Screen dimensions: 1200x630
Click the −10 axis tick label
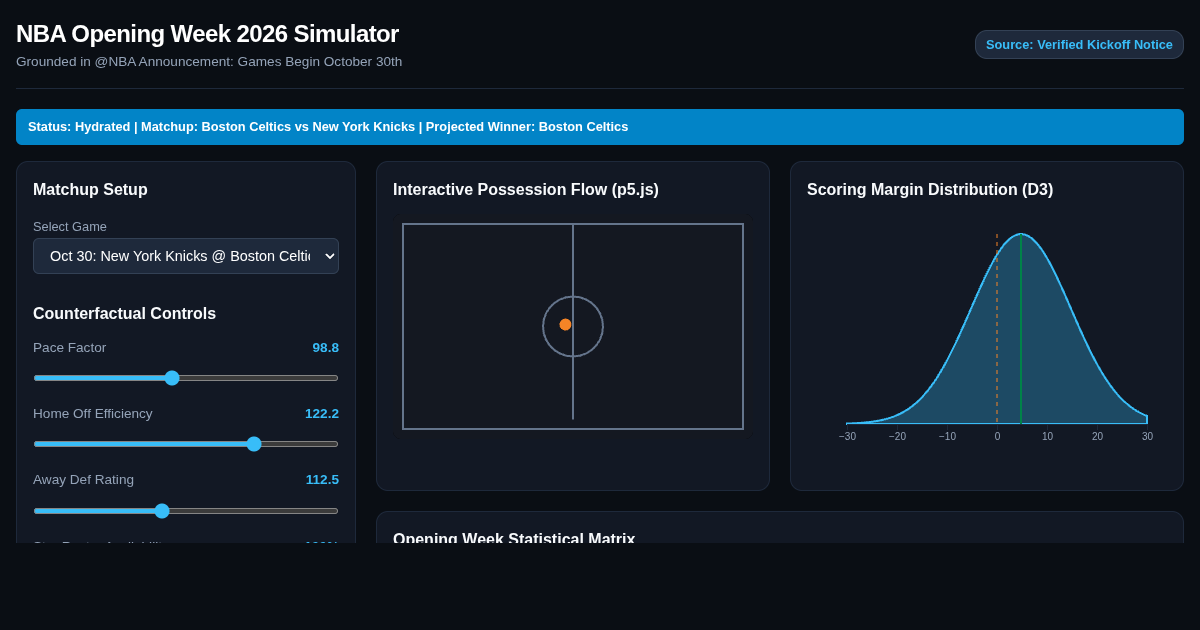coord(947,437)
